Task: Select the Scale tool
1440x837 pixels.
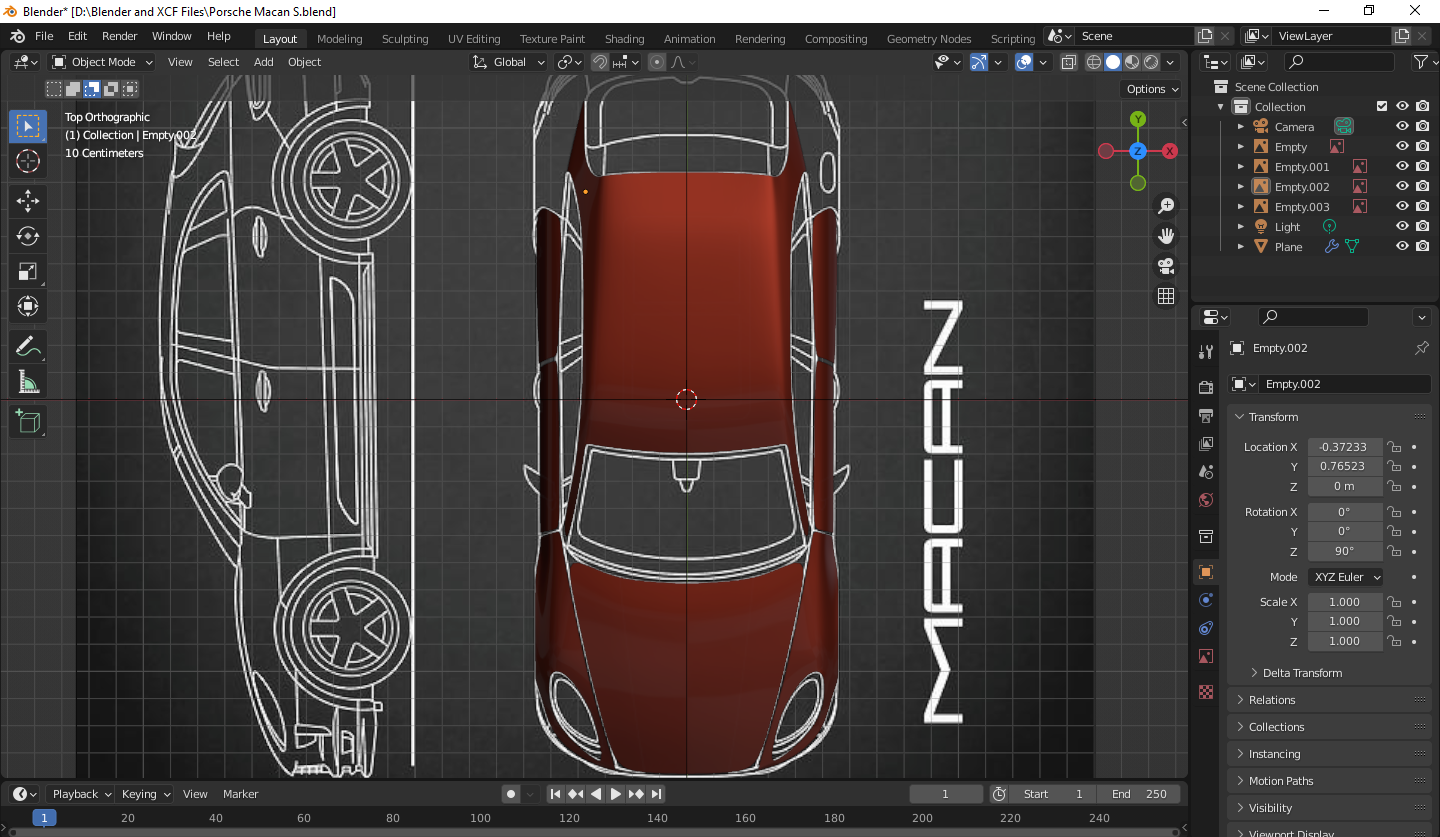Action: (x=28, y=271)
